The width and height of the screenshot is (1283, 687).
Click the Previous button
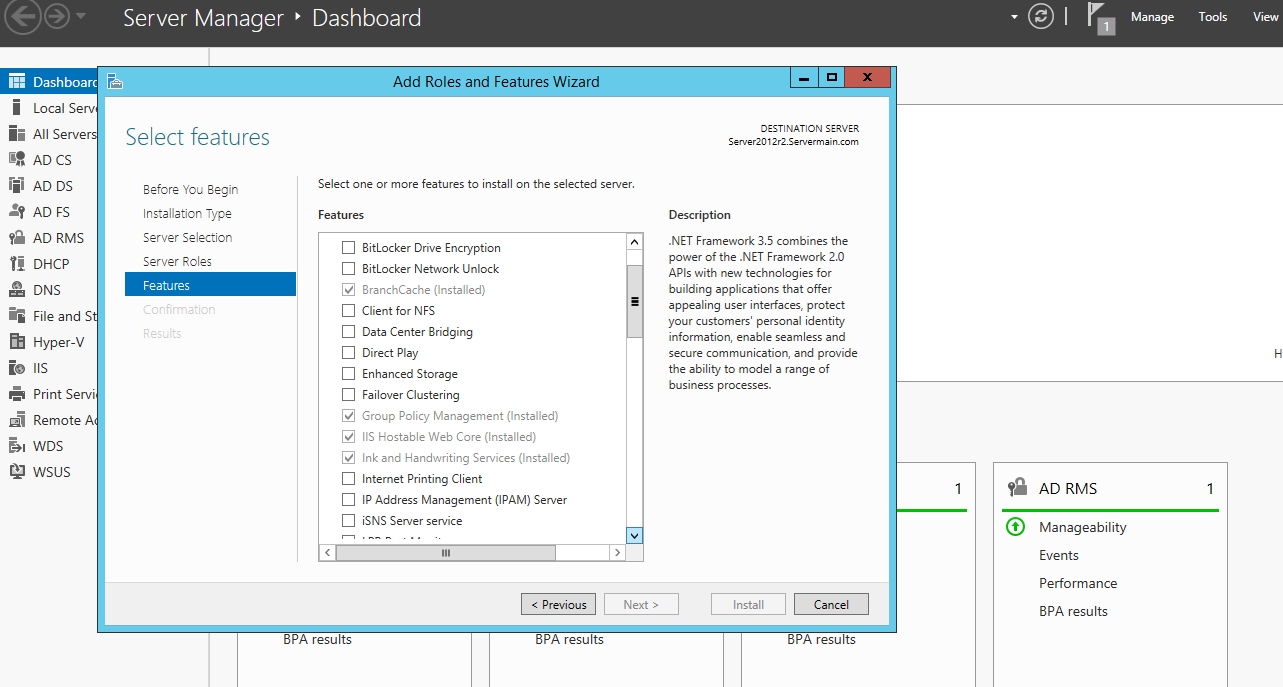558,604
